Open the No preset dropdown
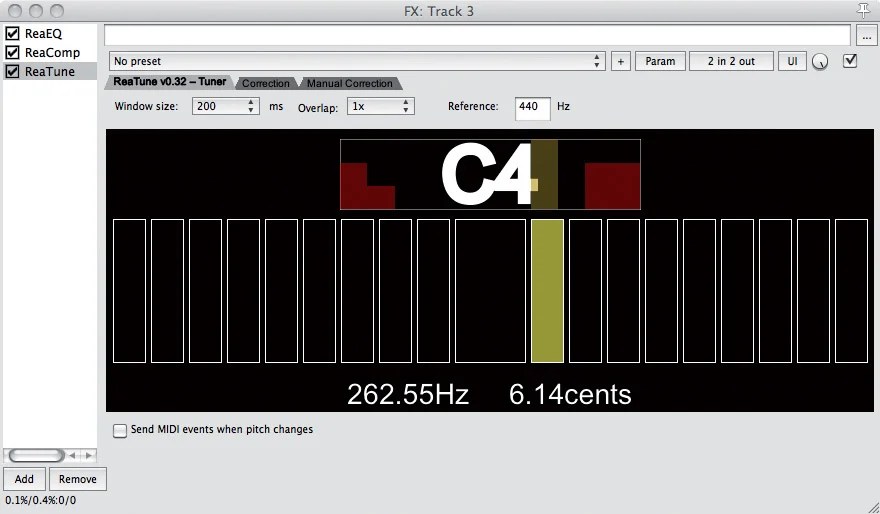 (357, 61)
